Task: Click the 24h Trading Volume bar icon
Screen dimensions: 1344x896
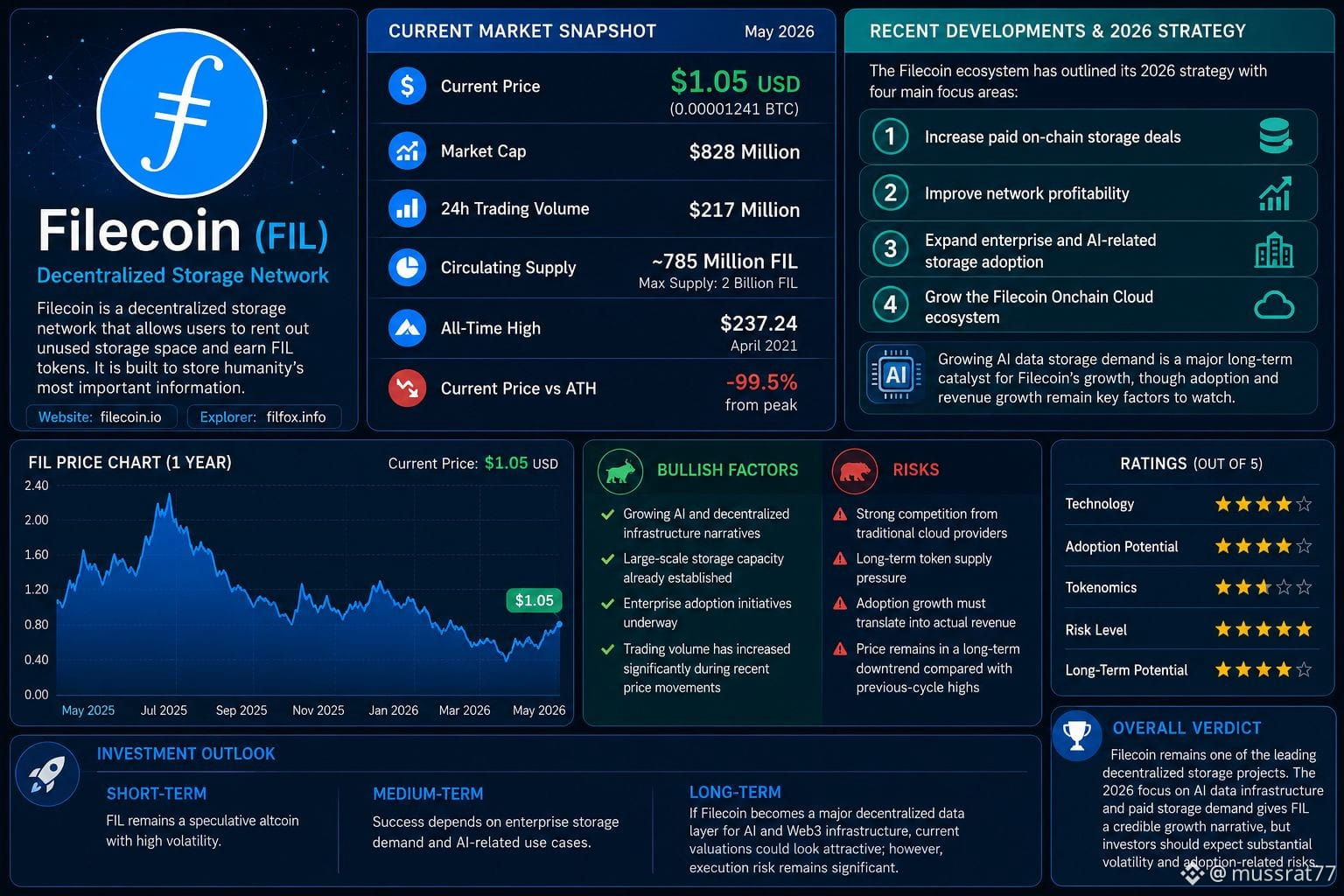Action: [x=407, y=208]
